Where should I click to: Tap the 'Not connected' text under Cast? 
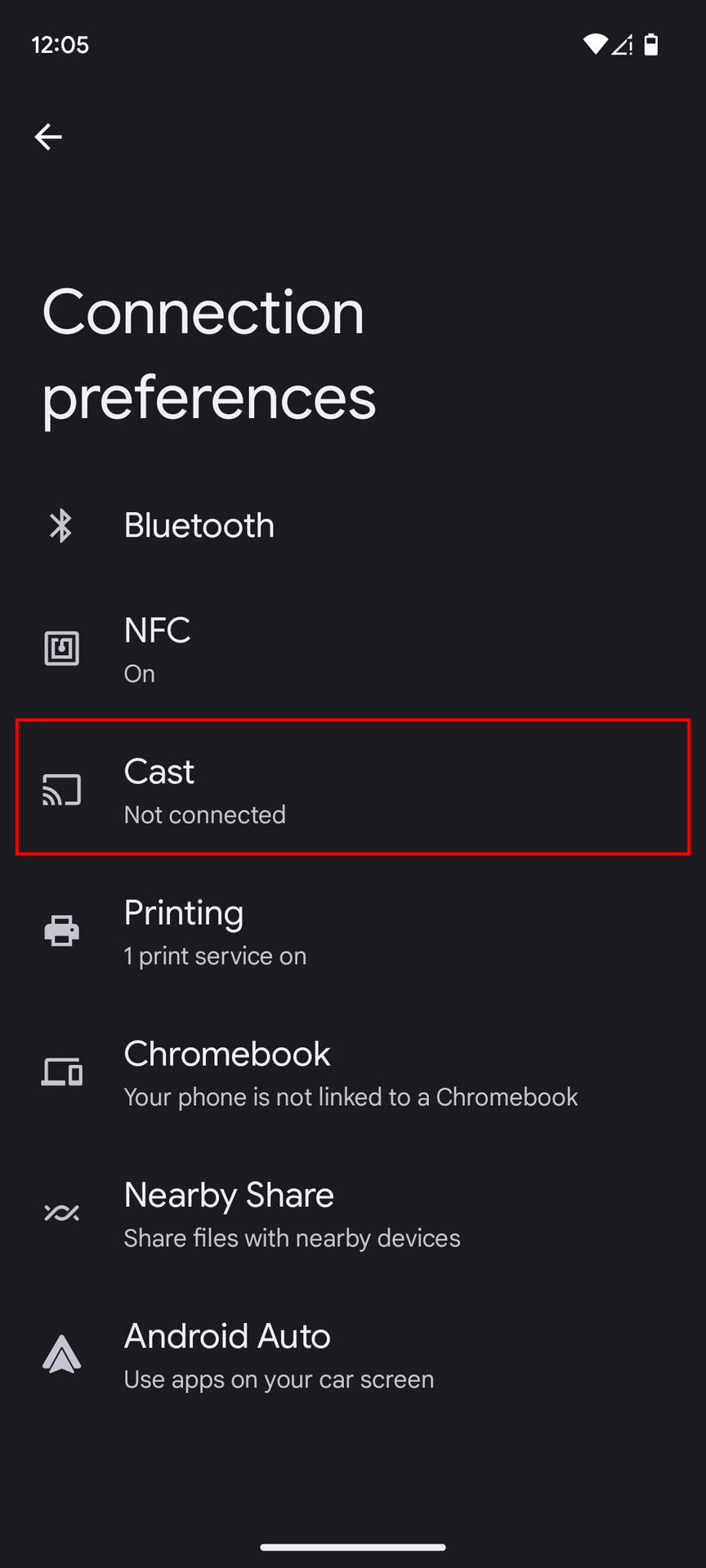205,815
